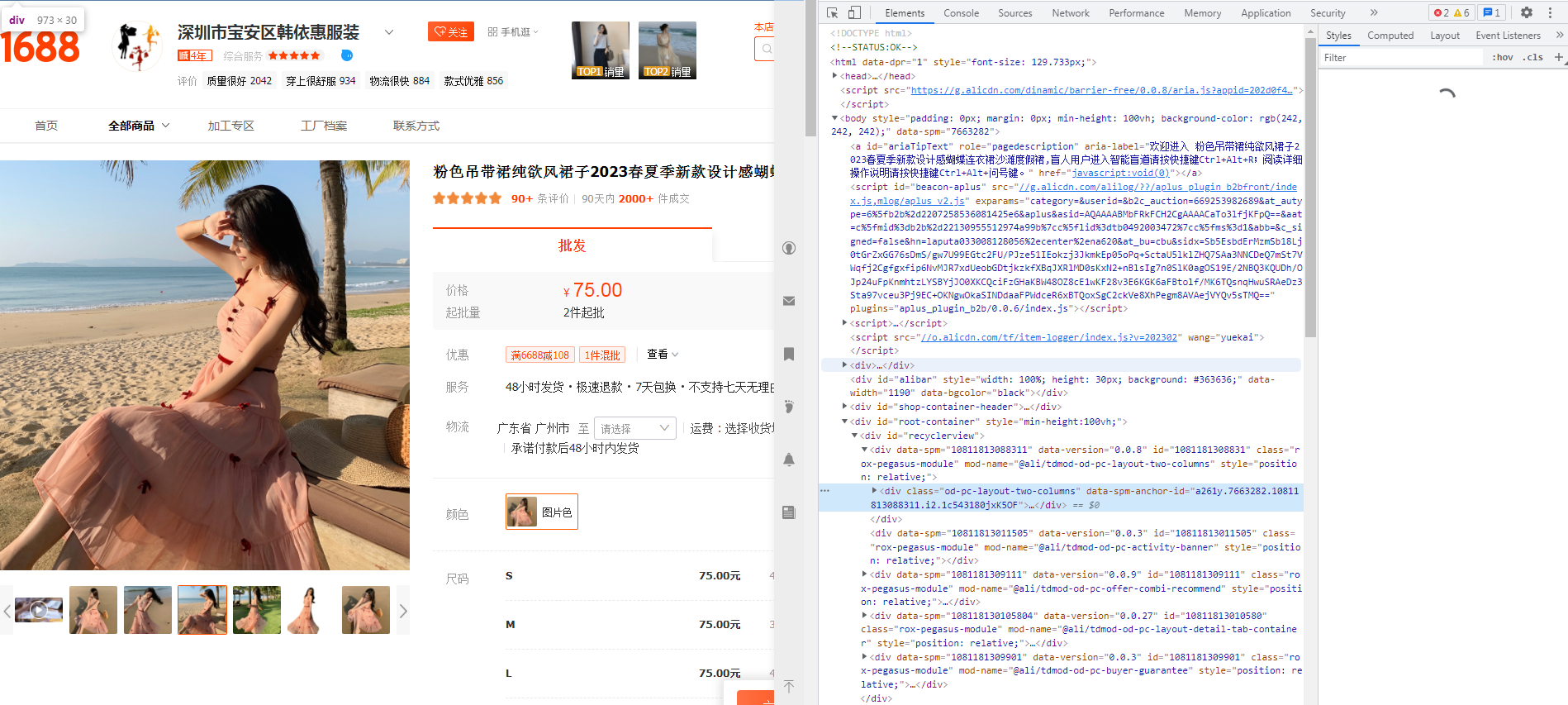The width and height of the screenshot is (1568, 705).
Task: Click the sidebar customer service icon
Action: (789, 248)
